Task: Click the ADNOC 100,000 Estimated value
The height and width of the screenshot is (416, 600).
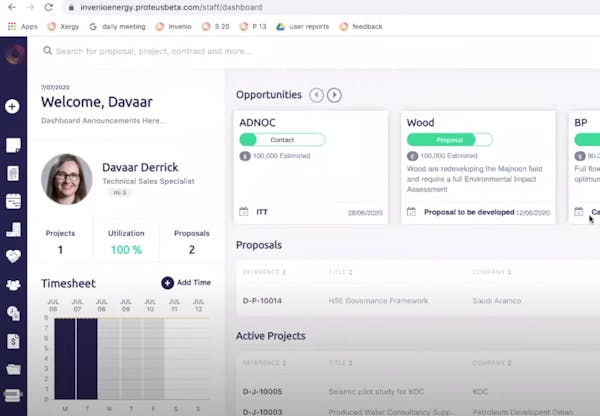Action: pyautogui.click(x=281, y=156)
